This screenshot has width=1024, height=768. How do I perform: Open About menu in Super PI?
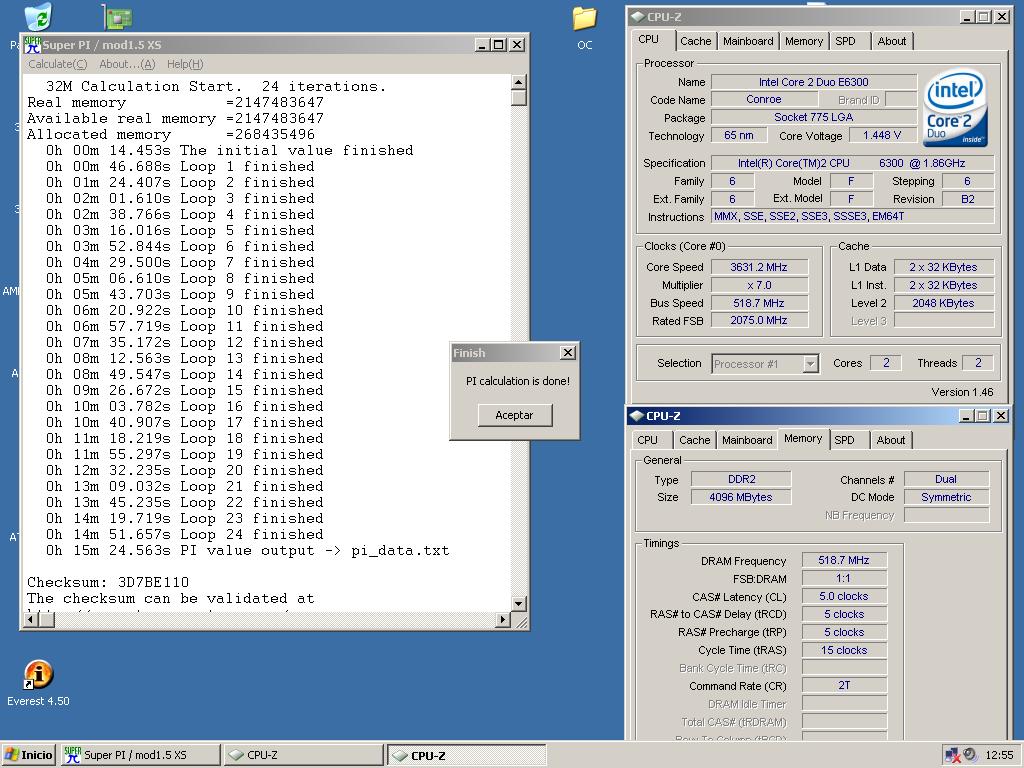[x=127, y=64]
